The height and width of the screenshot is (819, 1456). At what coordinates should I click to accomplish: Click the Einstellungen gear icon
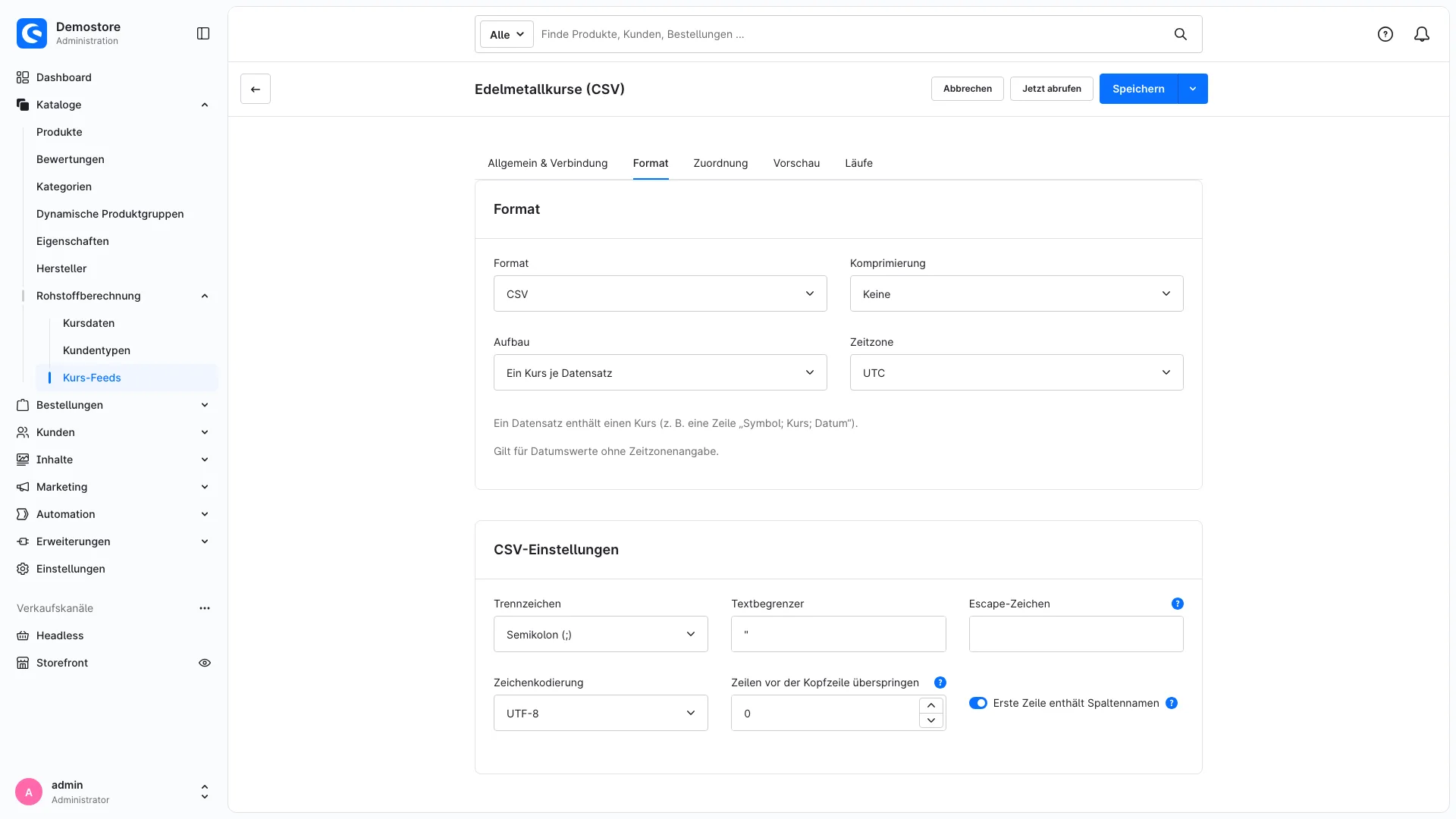(x=23, y=569)
